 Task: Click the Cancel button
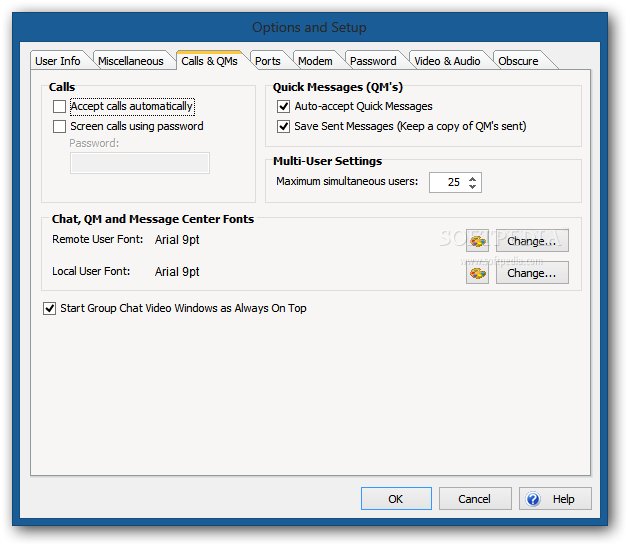pos(475,499)
